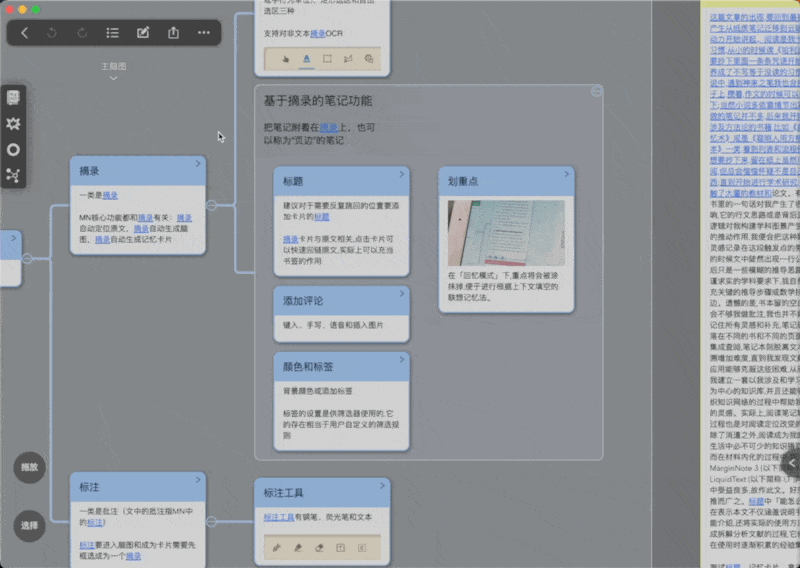
Task: Open the three-dots more menu
Action: point(204,33)
